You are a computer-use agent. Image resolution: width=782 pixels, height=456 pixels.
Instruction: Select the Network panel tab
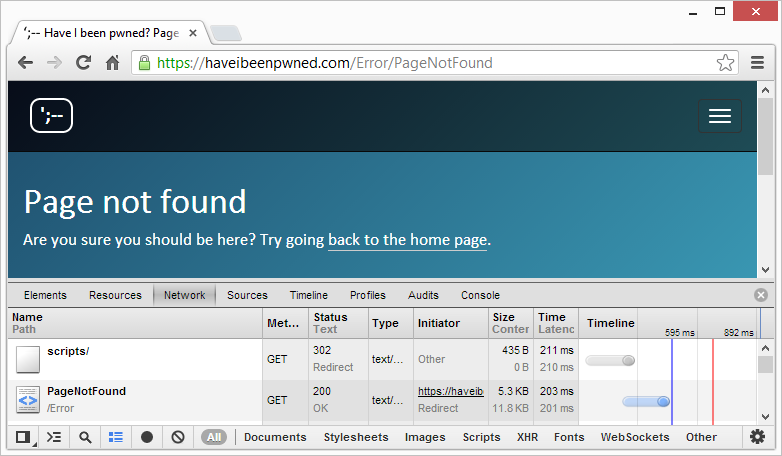185,295
